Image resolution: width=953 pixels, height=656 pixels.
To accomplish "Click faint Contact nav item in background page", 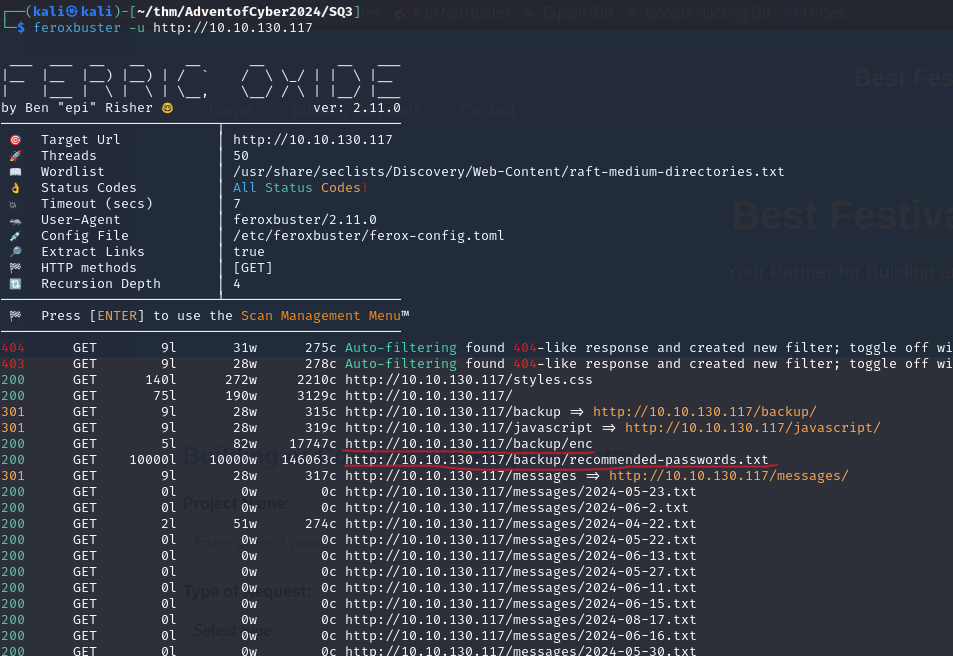I will pyautogui.click(x=488, y=110).
